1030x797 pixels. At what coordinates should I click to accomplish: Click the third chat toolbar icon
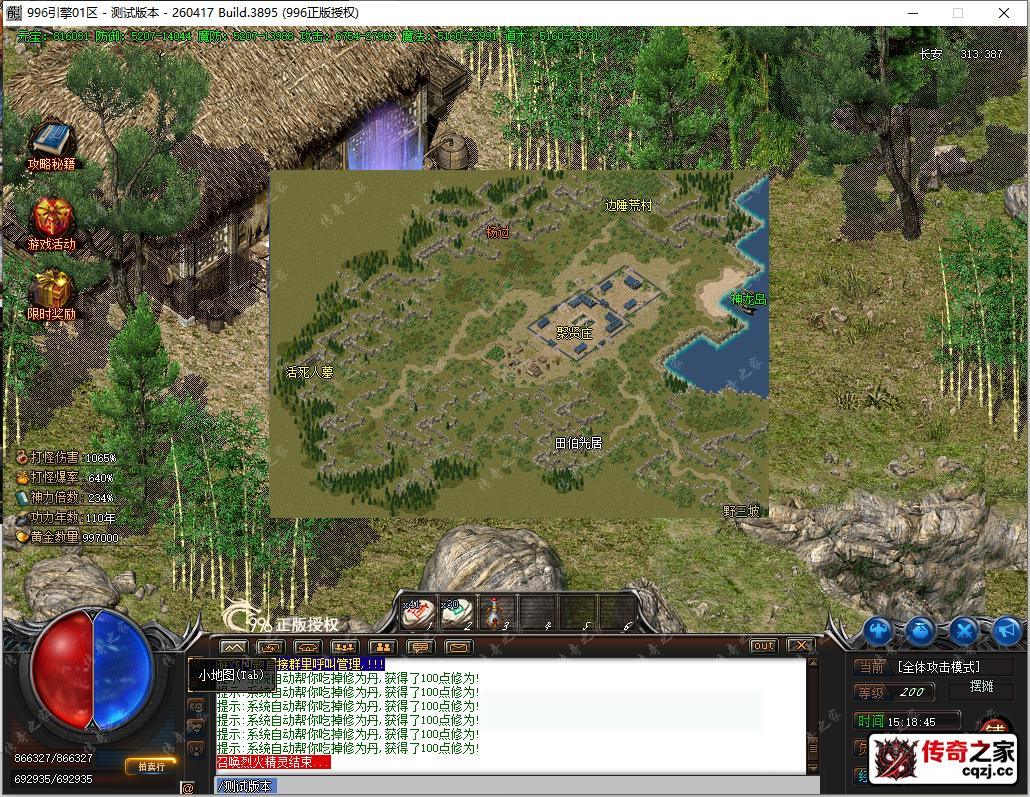coord(307,647)
